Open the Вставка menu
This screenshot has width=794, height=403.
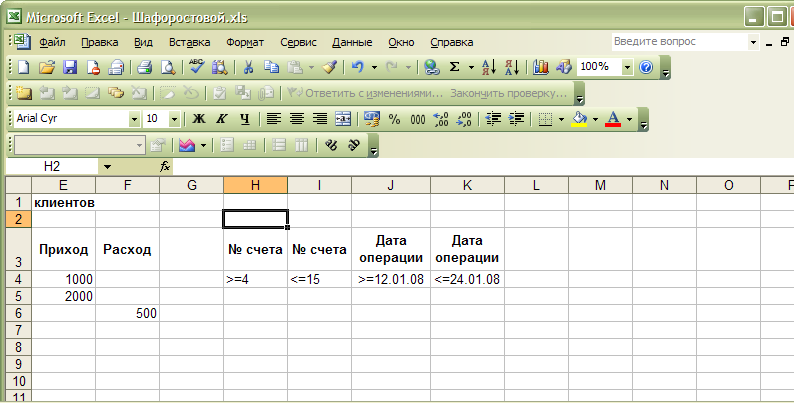[x=189, y=43]
